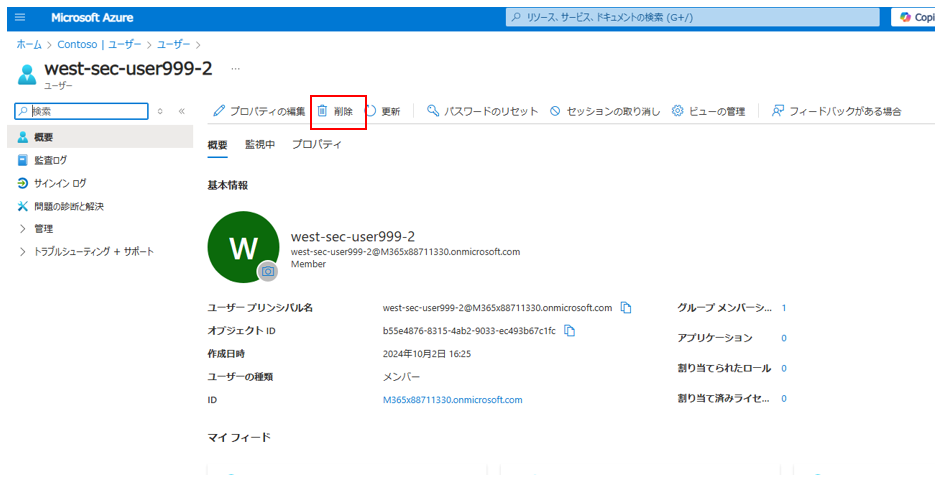The image size is (941, 482).
Task: Focus the sidebar 検索 field
Action: (82, 111)
